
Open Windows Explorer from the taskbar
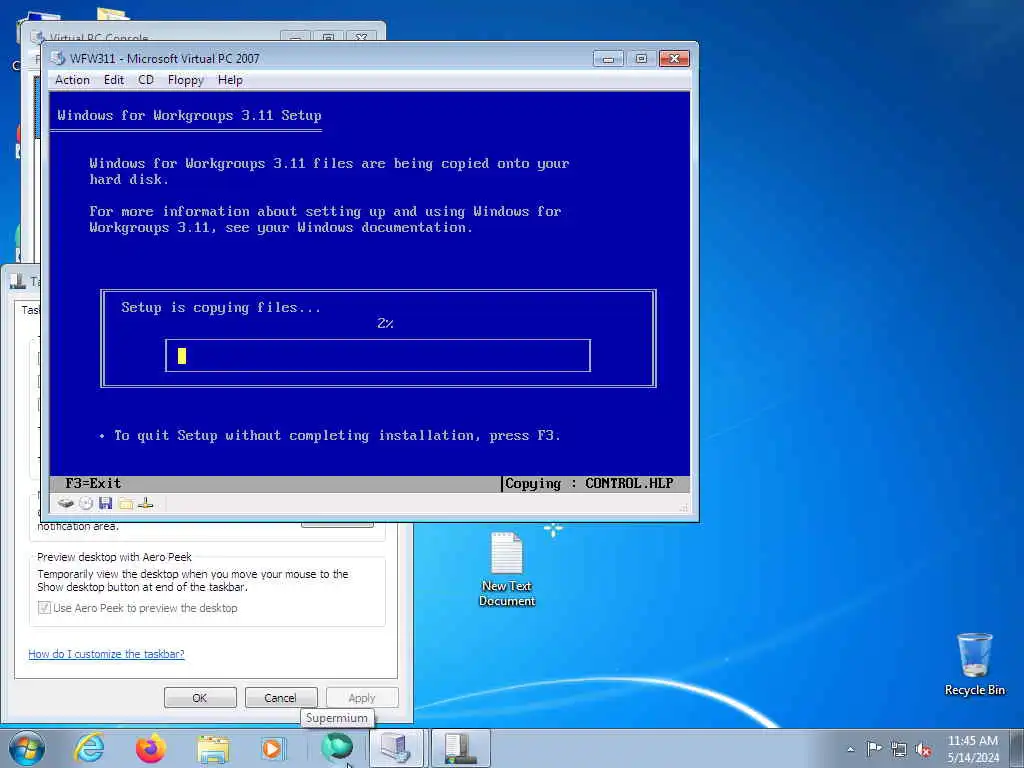pyautogui.click(x=213, y=748)
